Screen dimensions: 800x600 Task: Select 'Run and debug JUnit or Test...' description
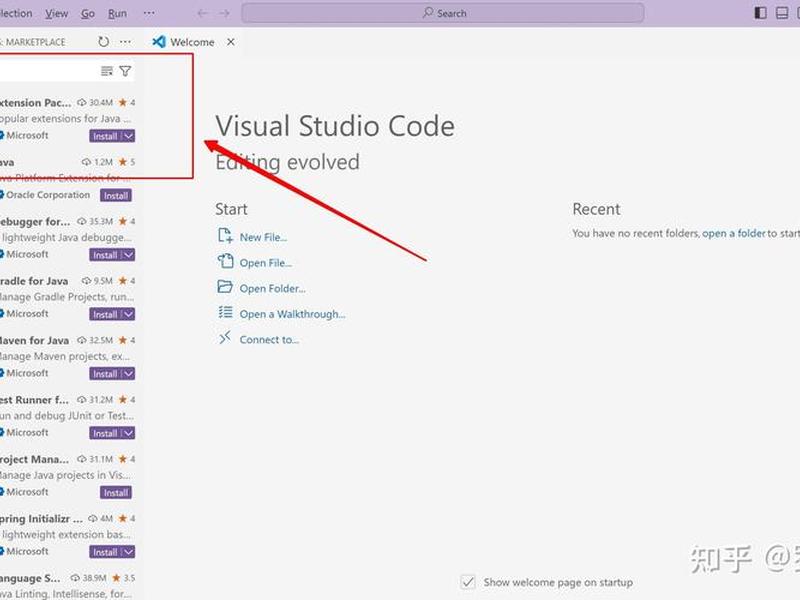coord(67,415)
